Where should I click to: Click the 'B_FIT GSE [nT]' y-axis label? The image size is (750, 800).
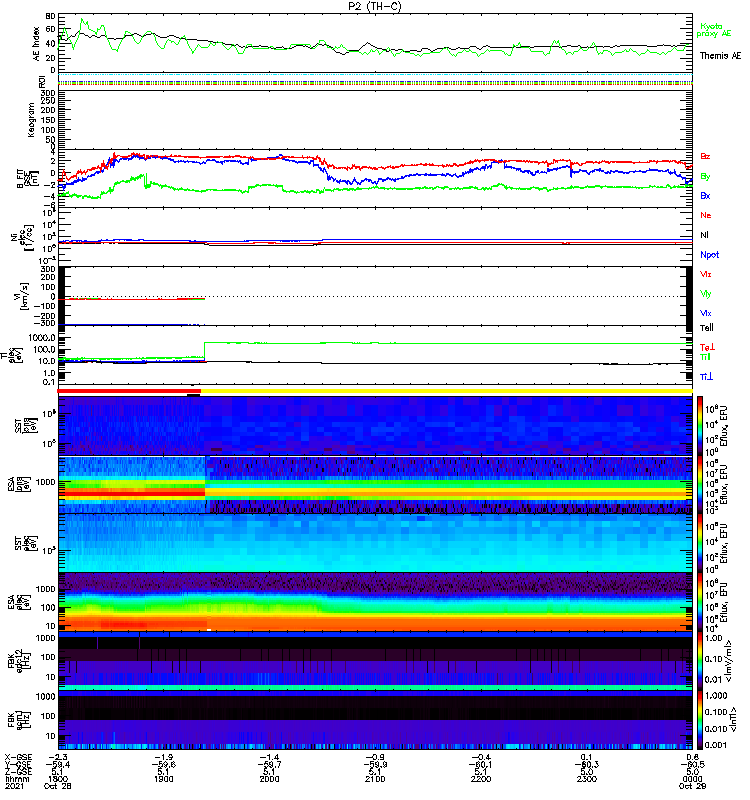[28, 179]
